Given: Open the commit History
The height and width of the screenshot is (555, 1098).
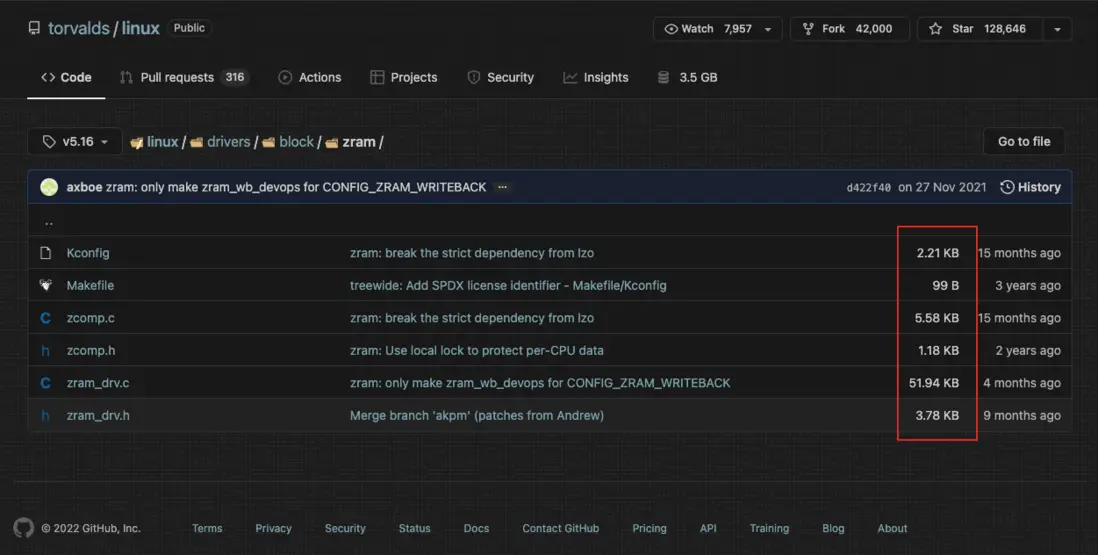Looking at the screenshot, I should pyautogui.click(x=1030, y=188).
